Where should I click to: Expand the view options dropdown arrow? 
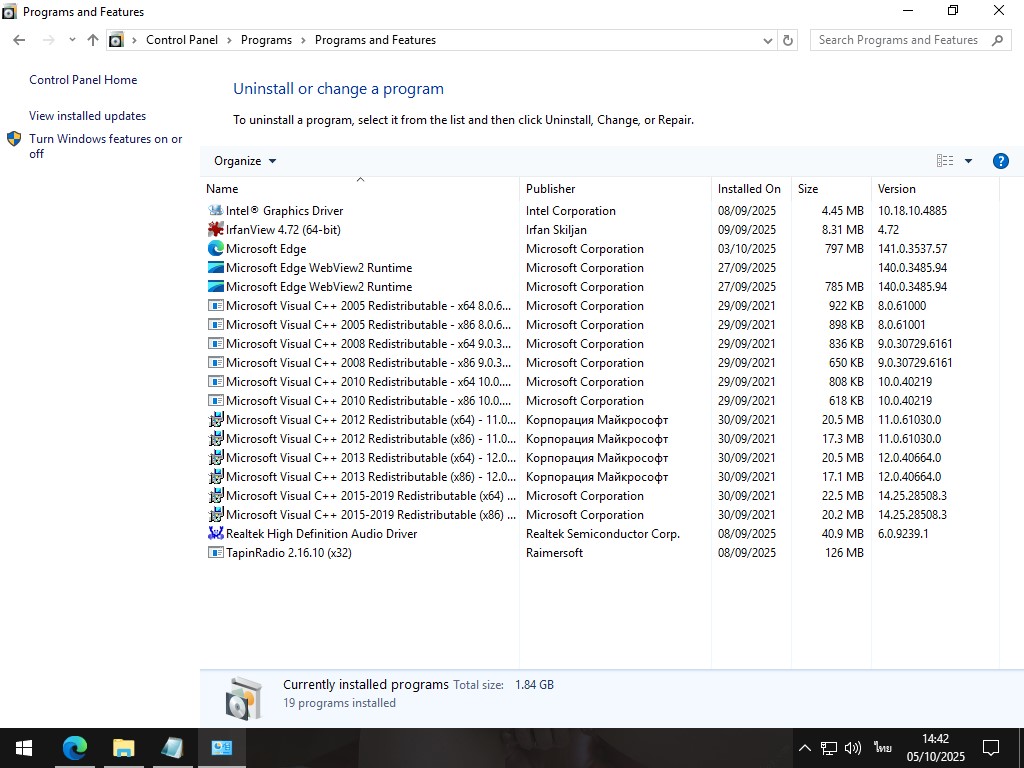968,161
